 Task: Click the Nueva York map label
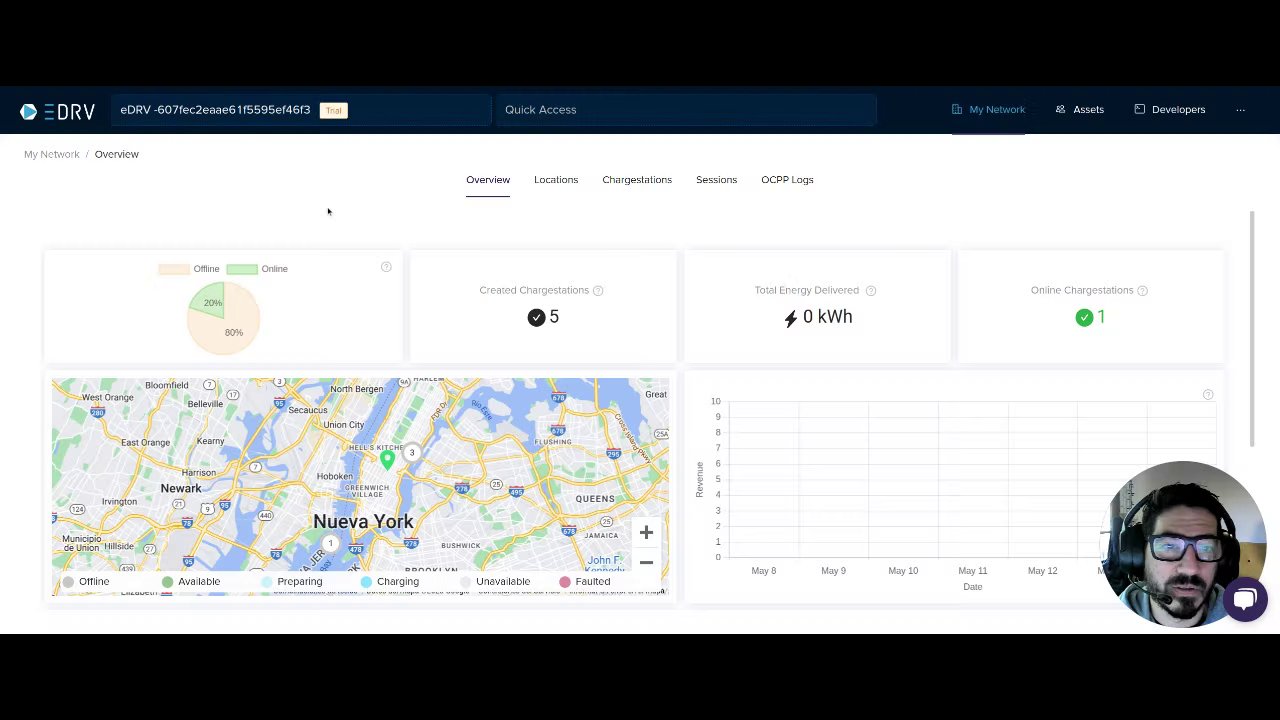(x=363, y=522)
